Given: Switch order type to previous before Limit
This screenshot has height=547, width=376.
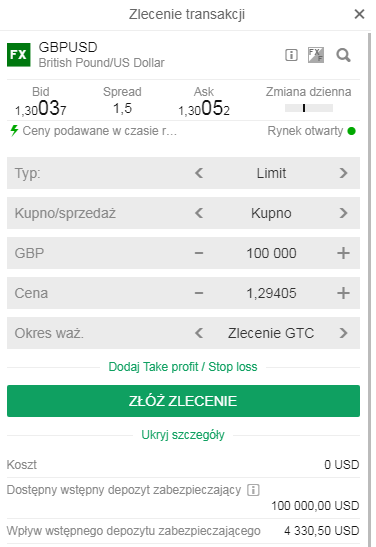Looking at the screenshot, I should coord(199,173).
